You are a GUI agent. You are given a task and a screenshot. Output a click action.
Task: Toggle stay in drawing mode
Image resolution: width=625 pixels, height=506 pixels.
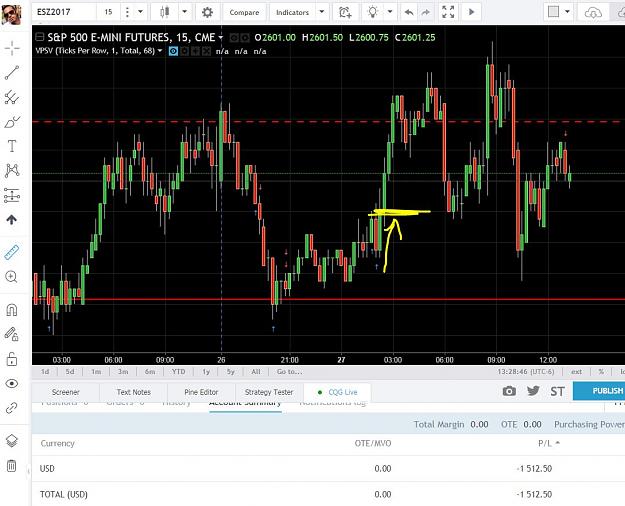click(x=12, y=334)
